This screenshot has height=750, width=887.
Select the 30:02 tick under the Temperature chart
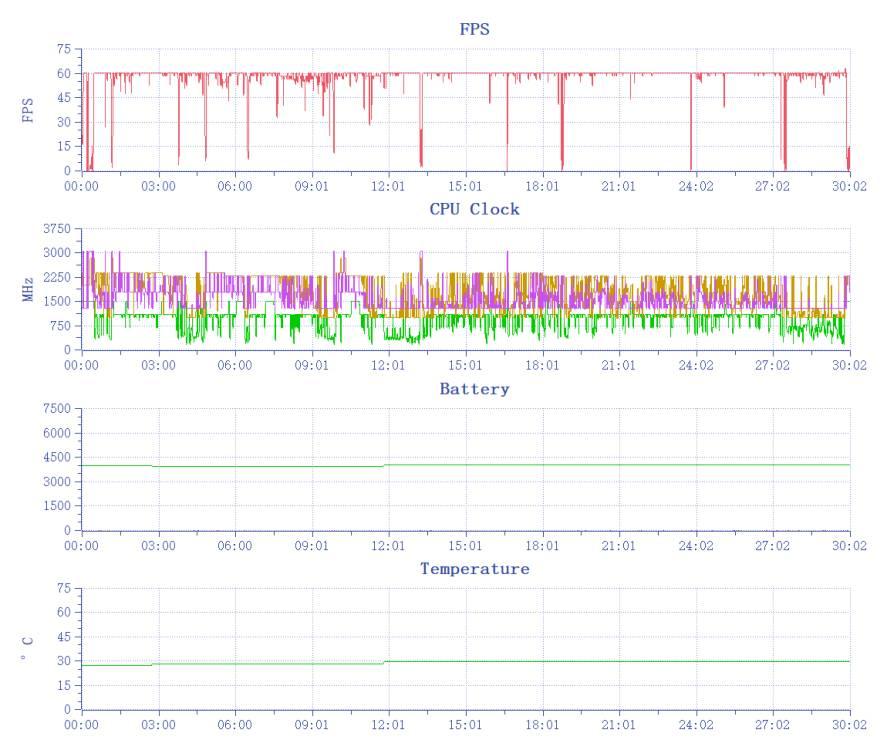849,726
